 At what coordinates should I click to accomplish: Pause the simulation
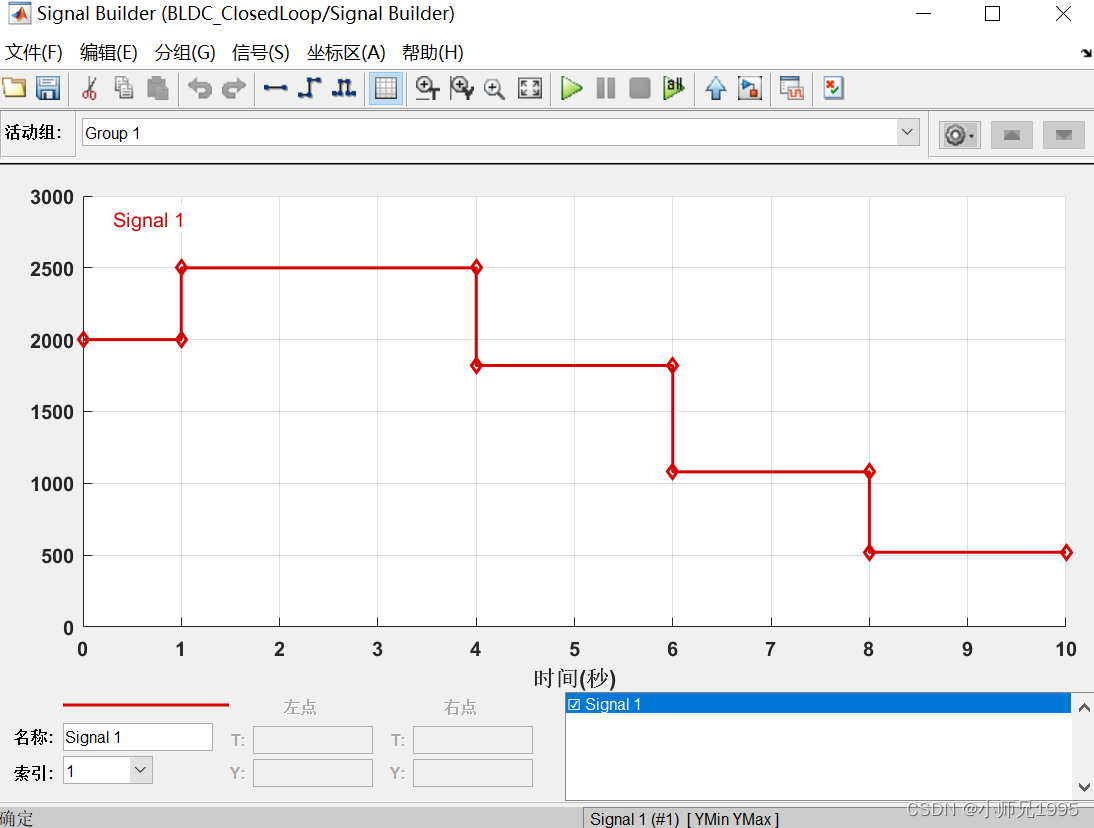606,88
